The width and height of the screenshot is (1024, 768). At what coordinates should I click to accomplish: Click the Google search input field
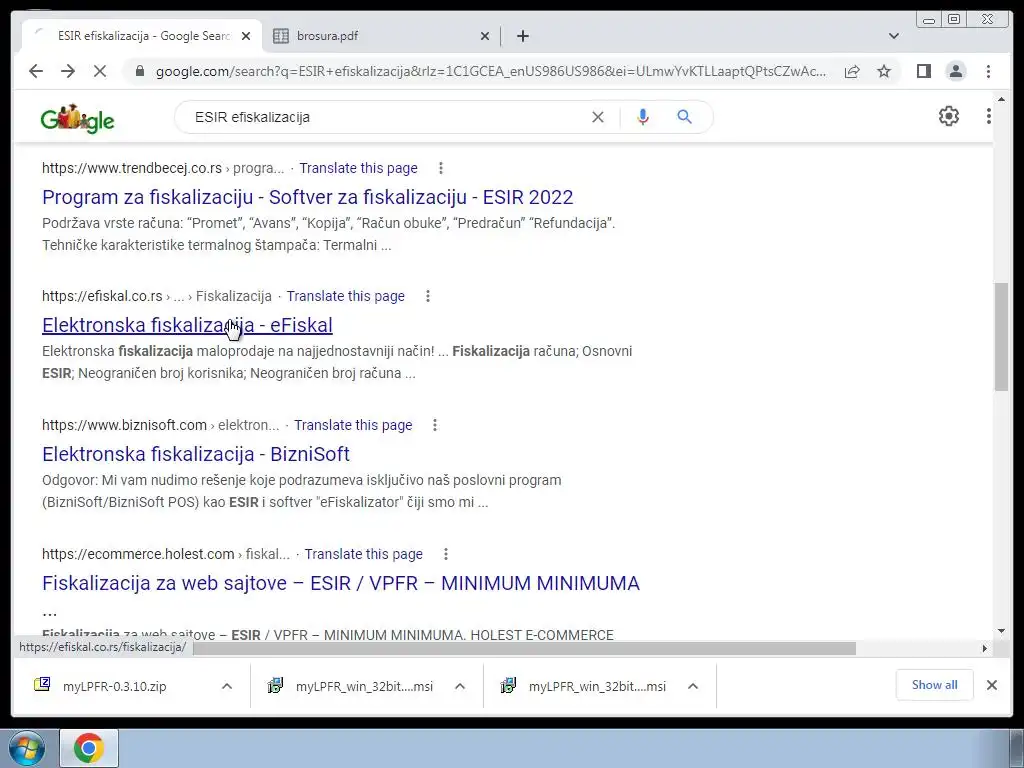pos(385,118)
